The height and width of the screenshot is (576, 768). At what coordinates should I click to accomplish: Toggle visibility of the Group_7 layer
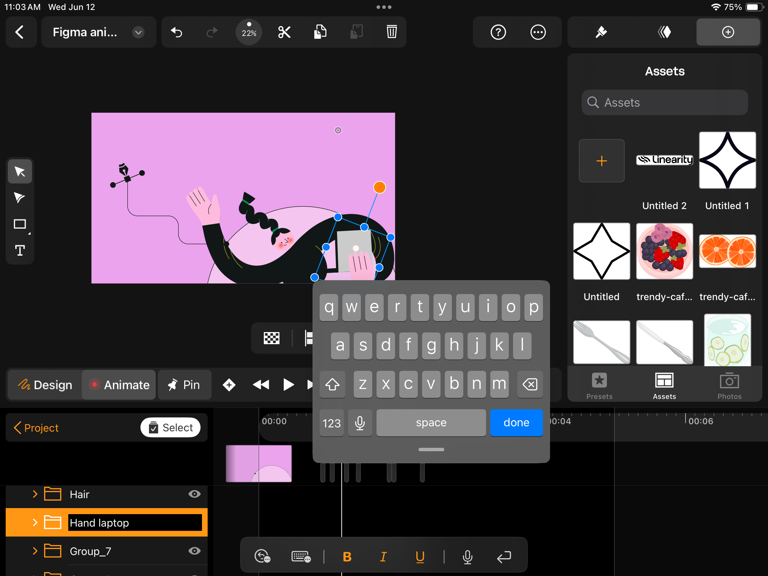(194, 551)
